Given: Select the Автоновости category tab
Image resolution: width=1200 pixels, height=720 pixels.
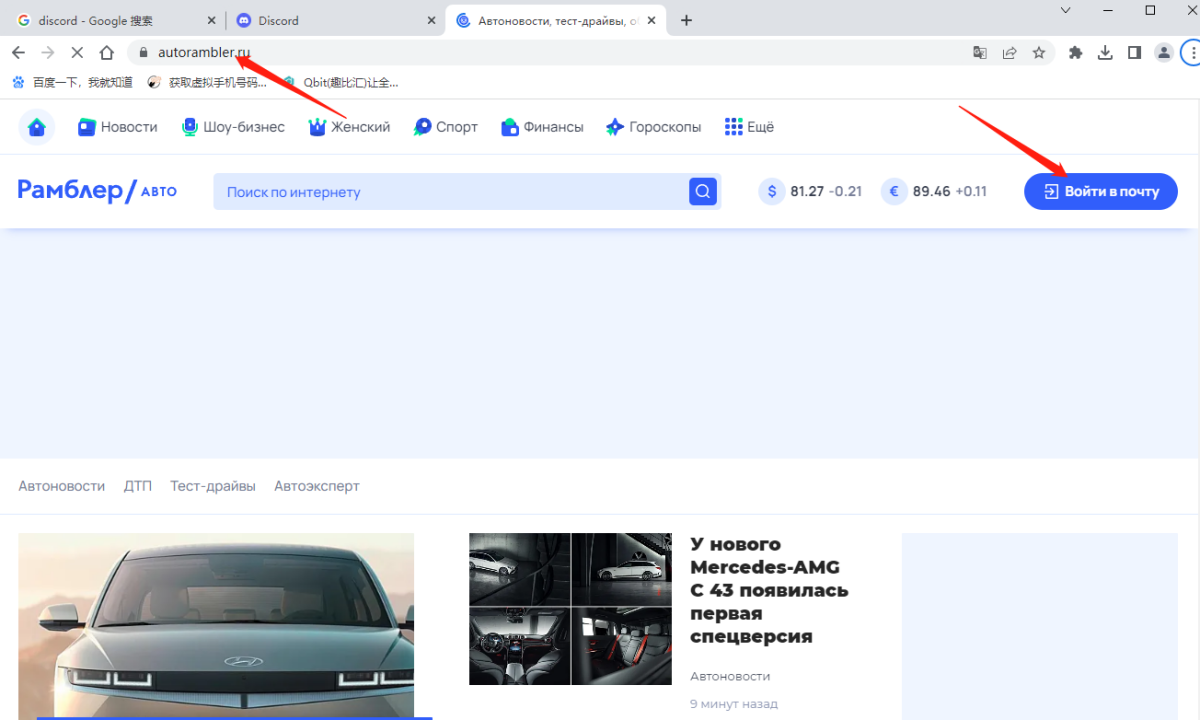Looking at the screenshot, I should point(62,486).
